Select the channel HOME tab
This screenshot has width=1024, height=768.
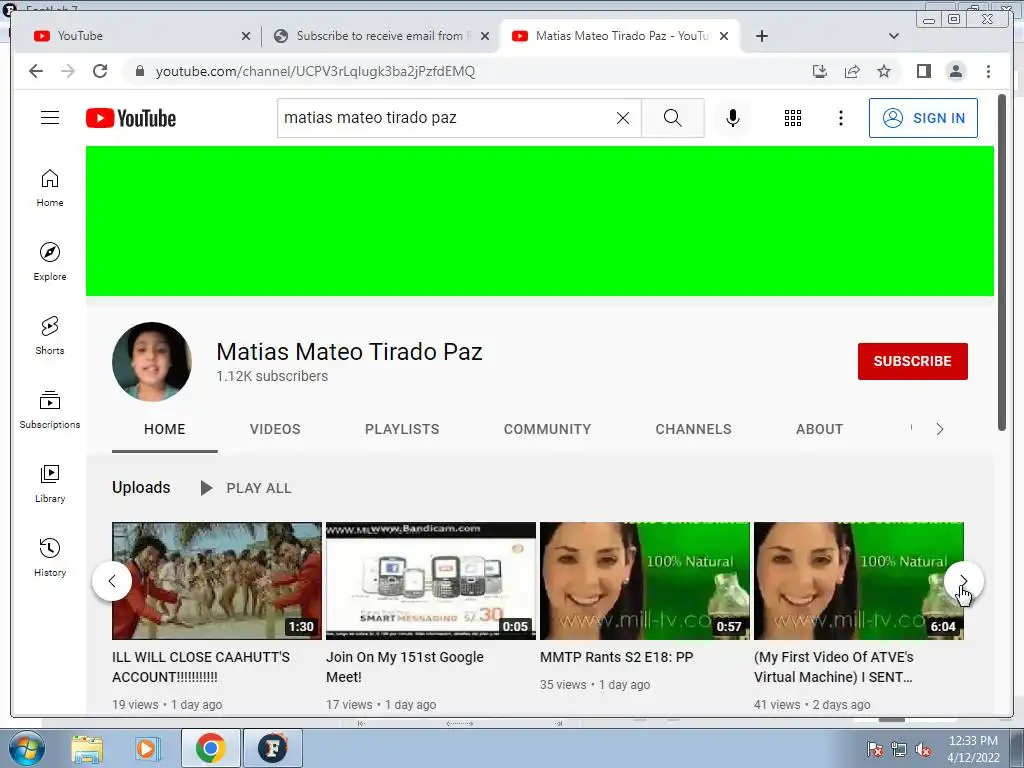point(165,429)
